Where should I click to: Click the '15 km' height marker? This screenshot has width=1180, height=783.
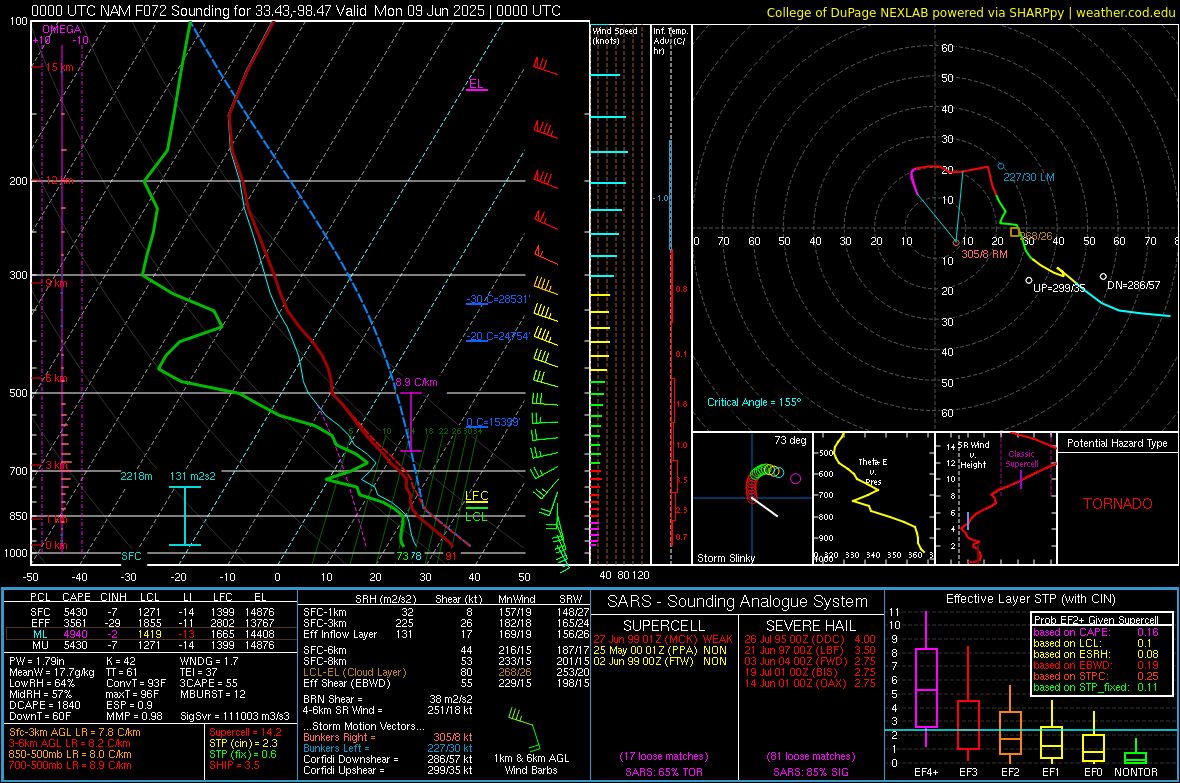(x=59, y=67)
